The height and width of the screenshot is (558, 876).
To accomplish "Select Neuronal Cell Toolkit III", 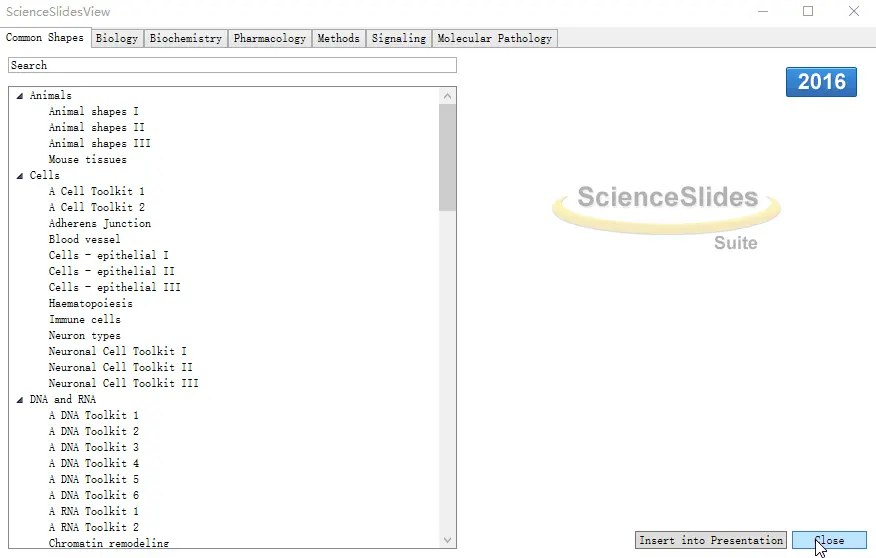I will pos(123,383).
